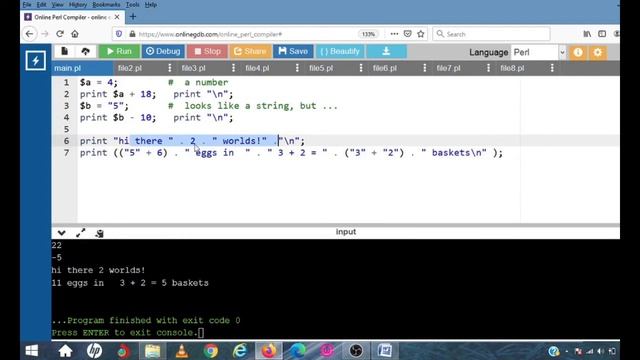Run the Perl program

[x=119, y=51]
